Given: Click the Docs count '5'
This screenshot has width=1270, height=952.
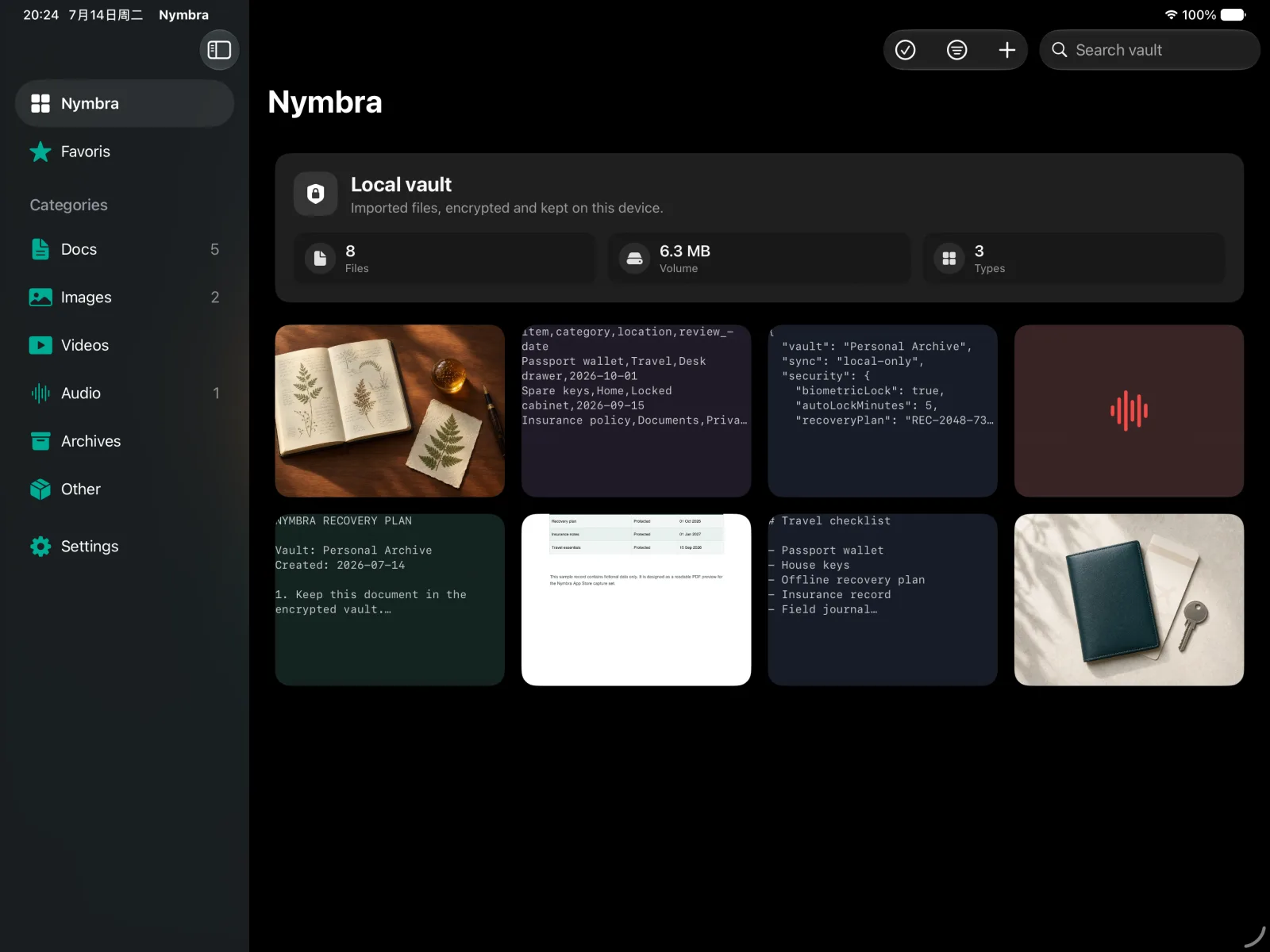Looking at the screenshot, I should (x=214, y=249).
